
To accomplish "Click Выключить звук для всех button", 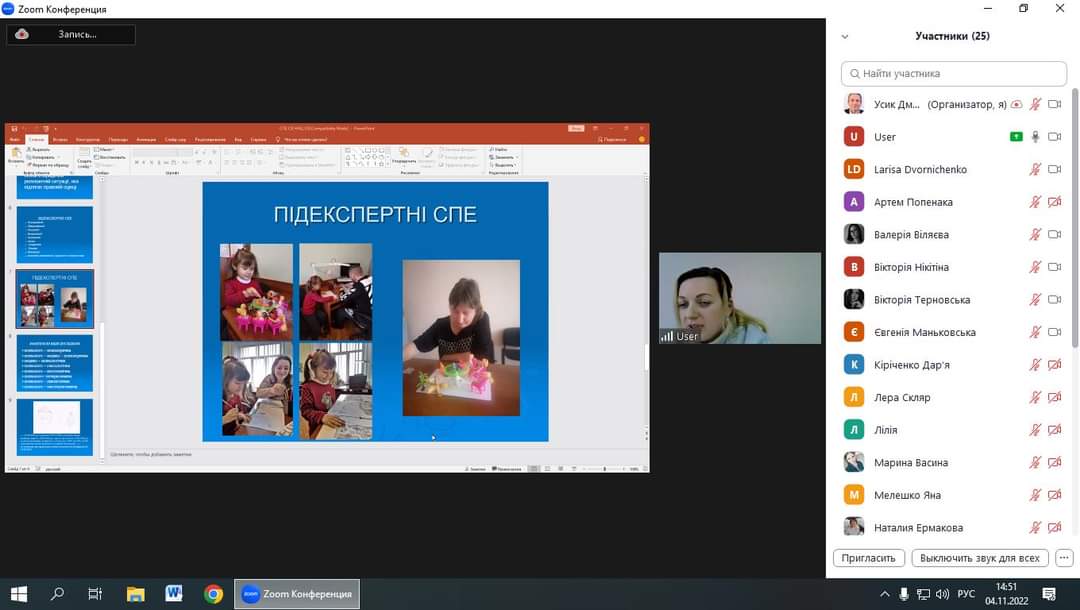I will [980, 558].
